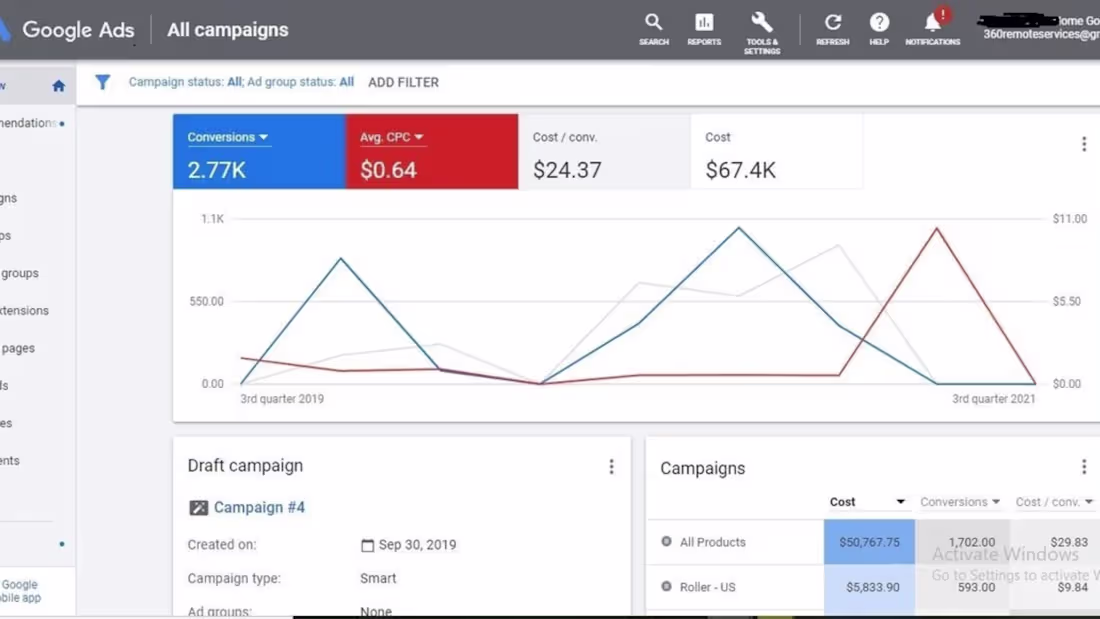Open Tools & Settings

click(x=761, y=25)
